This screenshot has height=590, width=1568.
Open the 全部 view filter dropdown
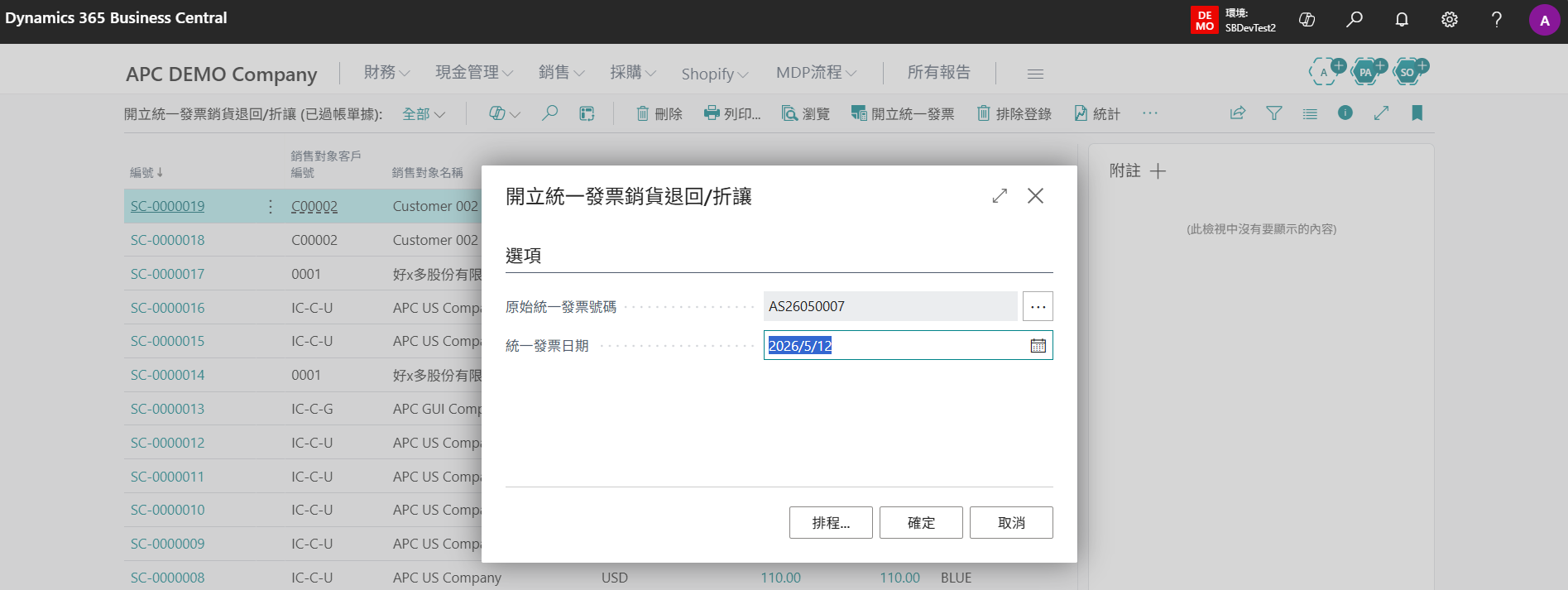424,114
